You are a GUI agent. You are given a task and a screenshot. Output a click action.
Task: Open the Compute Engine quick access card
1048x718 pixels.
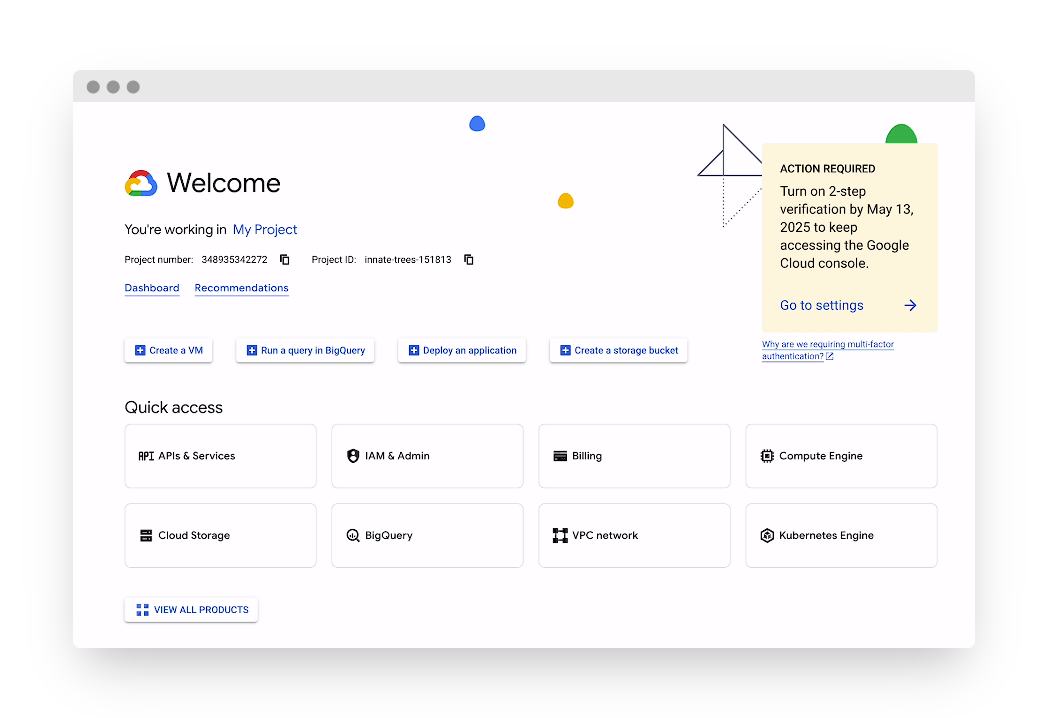pos(841,456)
